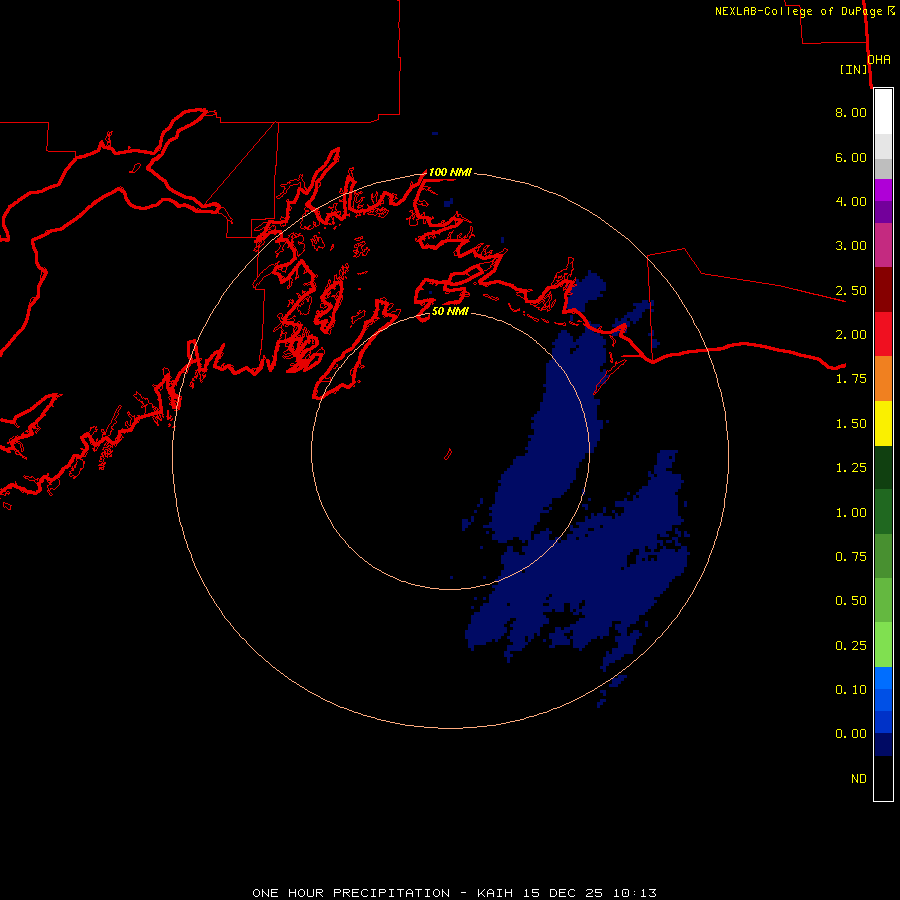Click the ONE HOUR PRECIPITATION title text

click(351, 893)
